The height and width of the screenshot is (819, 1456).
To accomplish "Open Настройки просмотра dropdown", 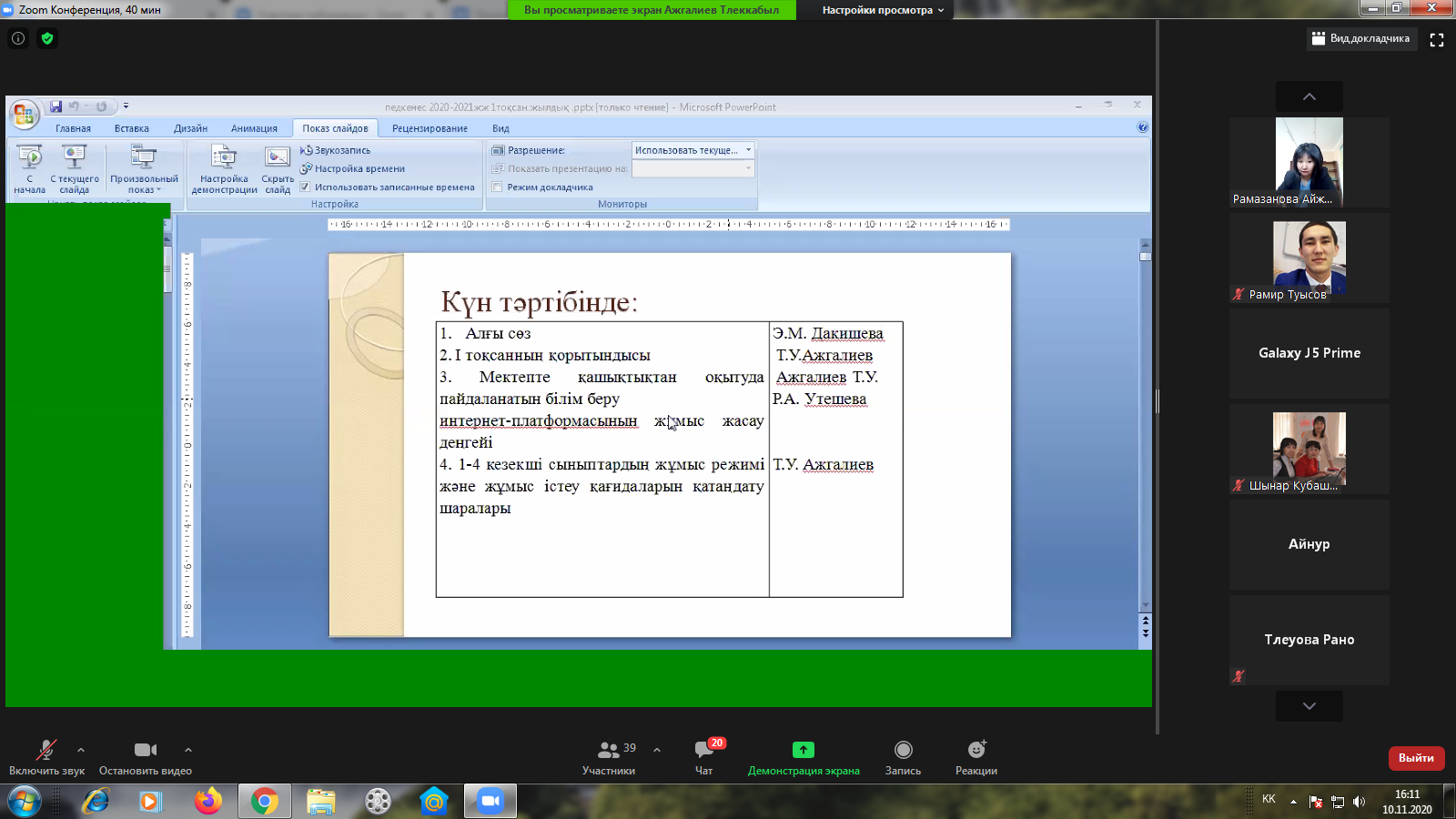I will tap(883, 10).
